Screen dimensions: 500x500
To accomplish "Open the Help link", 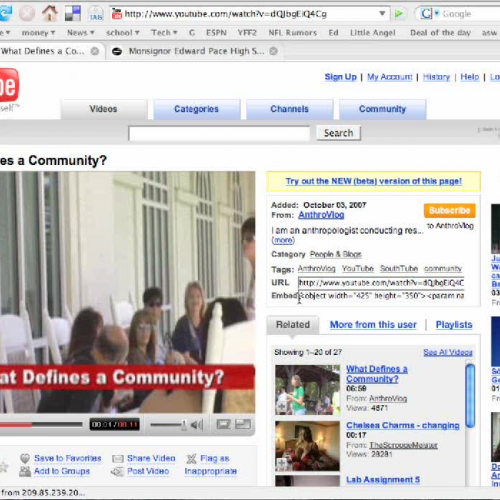I will [x=470, y=77].
